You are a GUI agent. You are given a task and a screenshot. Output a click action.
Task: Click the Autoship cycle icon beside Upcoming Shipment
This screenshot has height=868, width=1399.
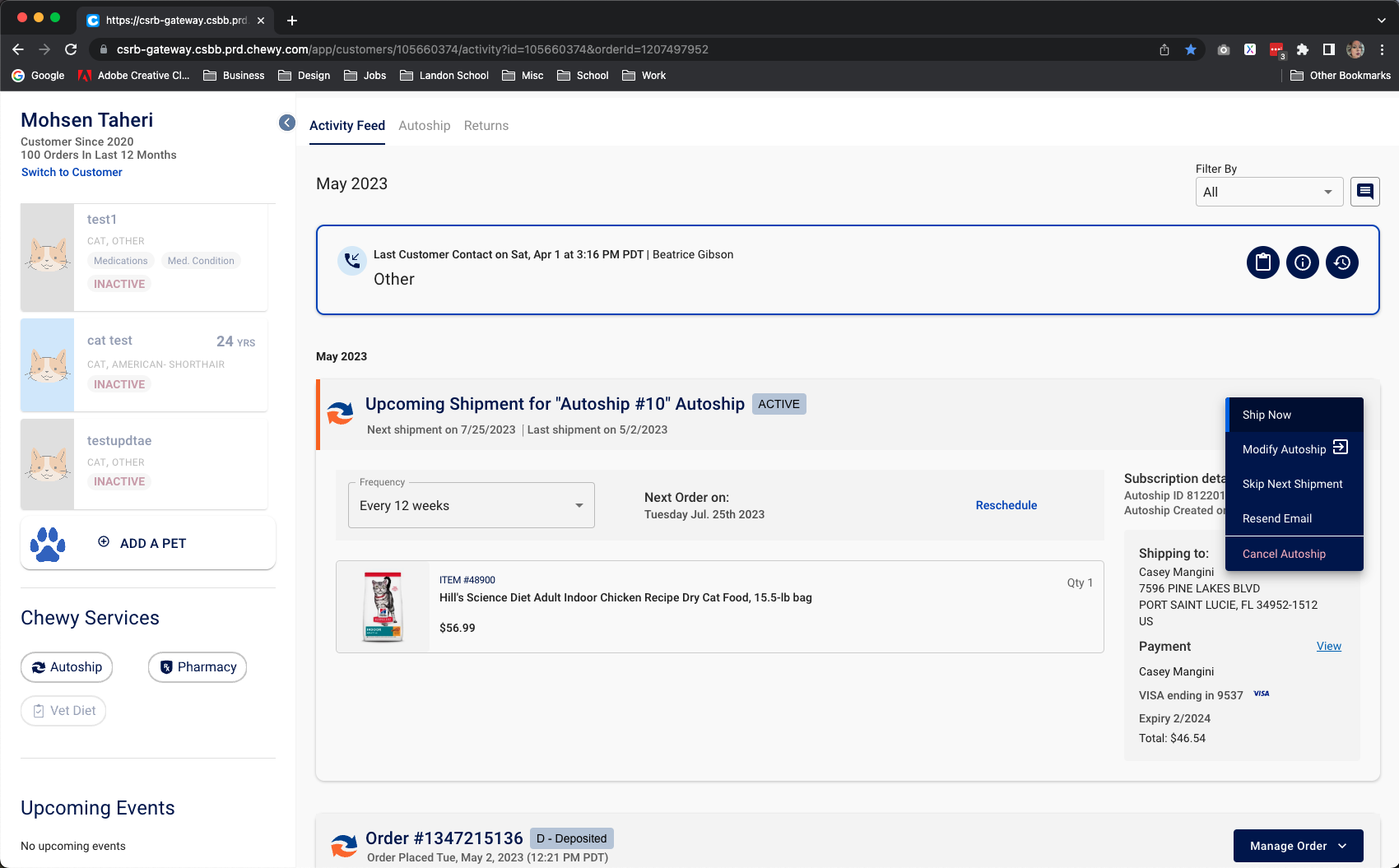(x=340, y=412)
